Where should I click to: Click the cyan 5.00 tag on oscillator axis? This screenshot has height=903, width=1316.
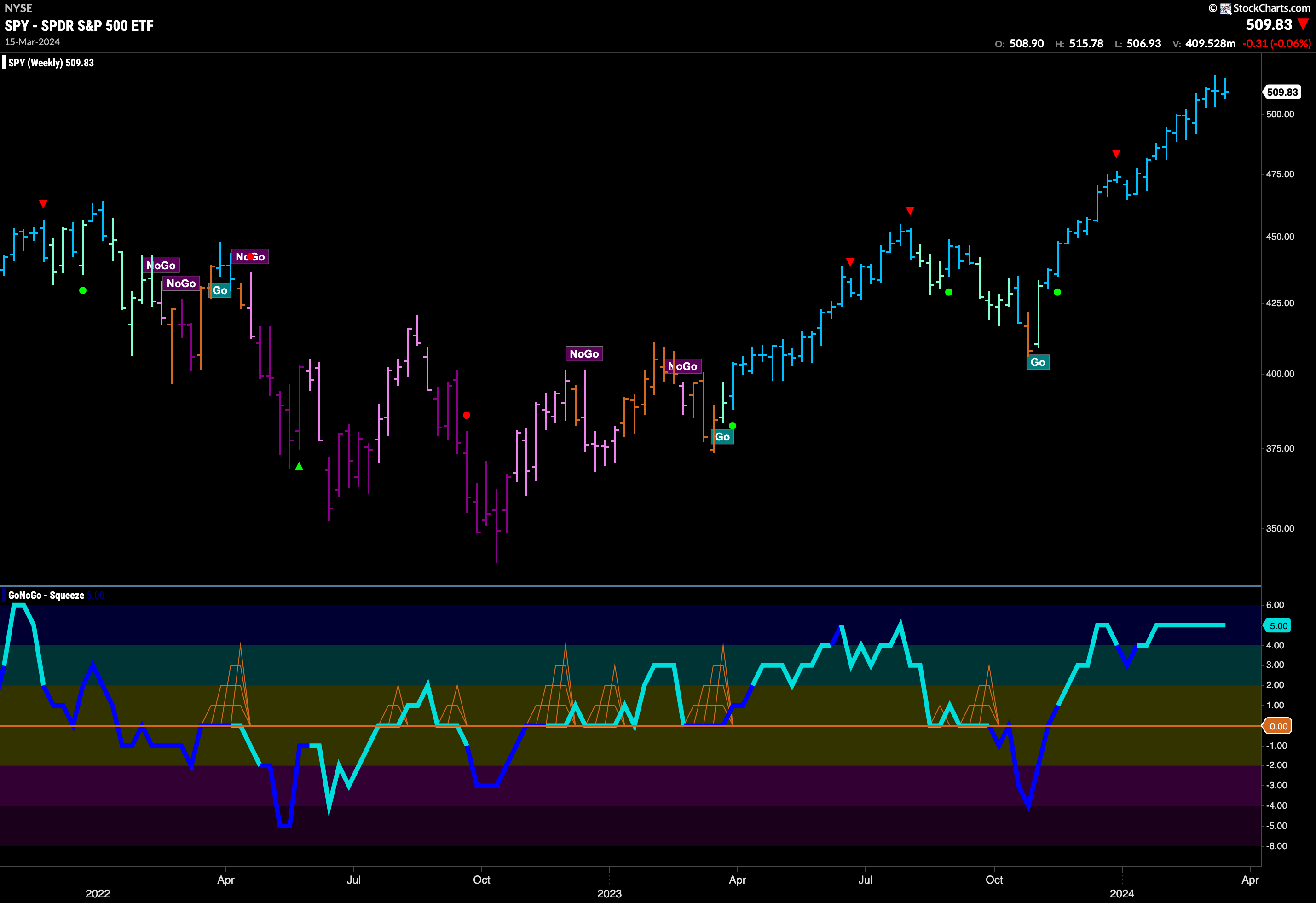click(1277, 626)
